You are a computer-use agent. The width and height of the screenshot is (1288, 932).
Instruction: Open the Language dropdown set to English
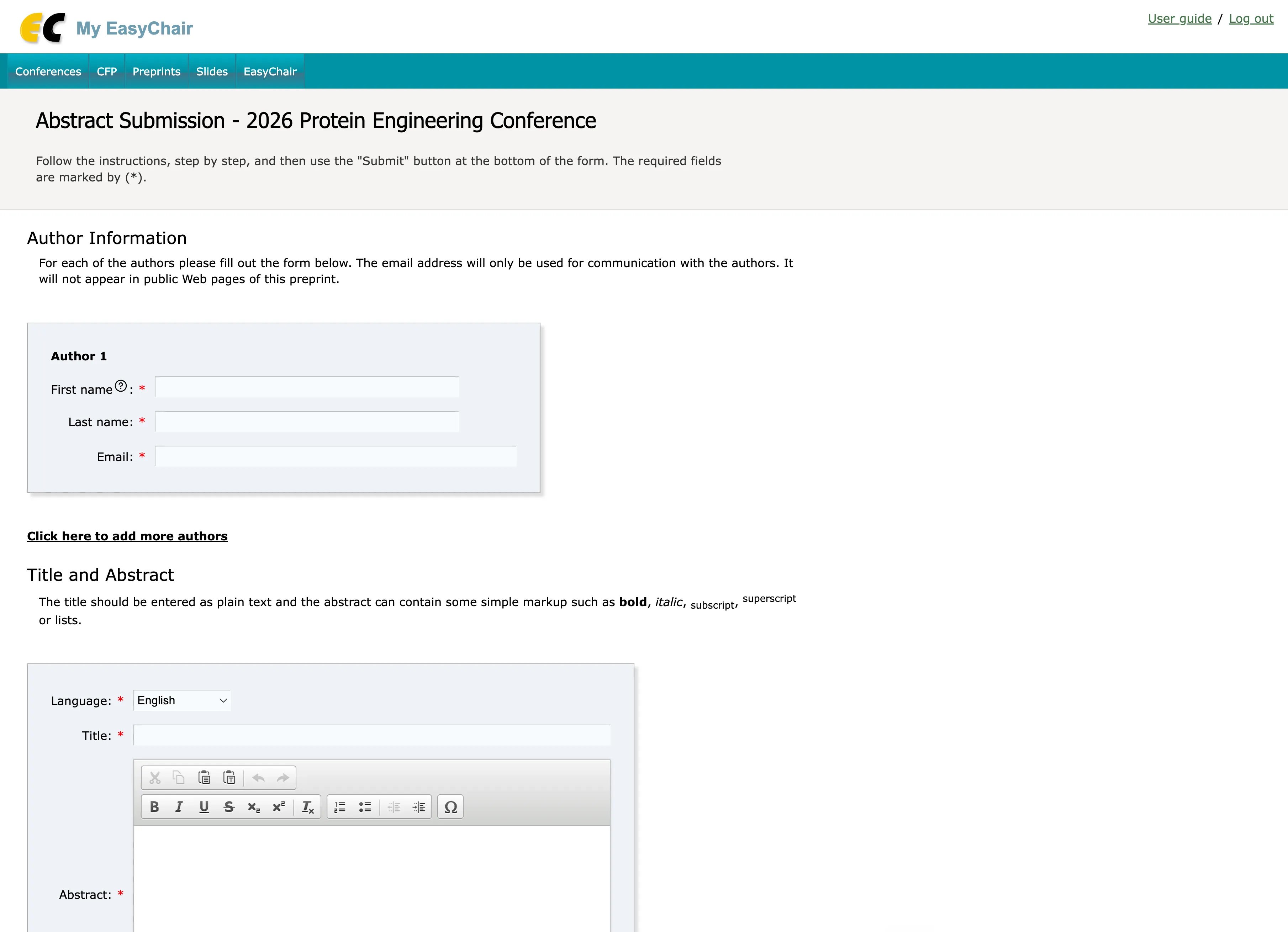[x=182, y=700]
